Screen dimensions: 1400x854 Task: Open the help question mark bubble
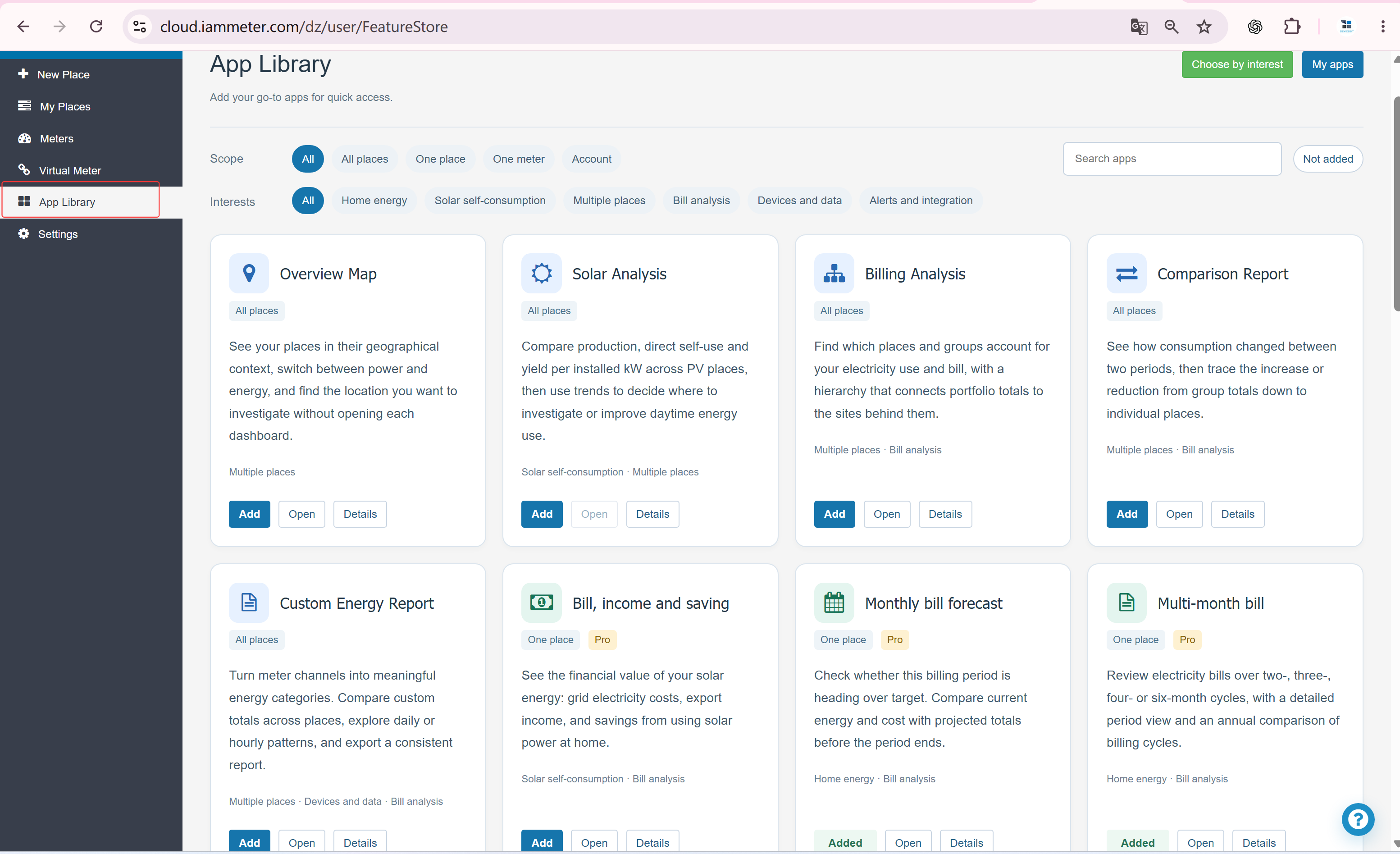pos(1358,819)
